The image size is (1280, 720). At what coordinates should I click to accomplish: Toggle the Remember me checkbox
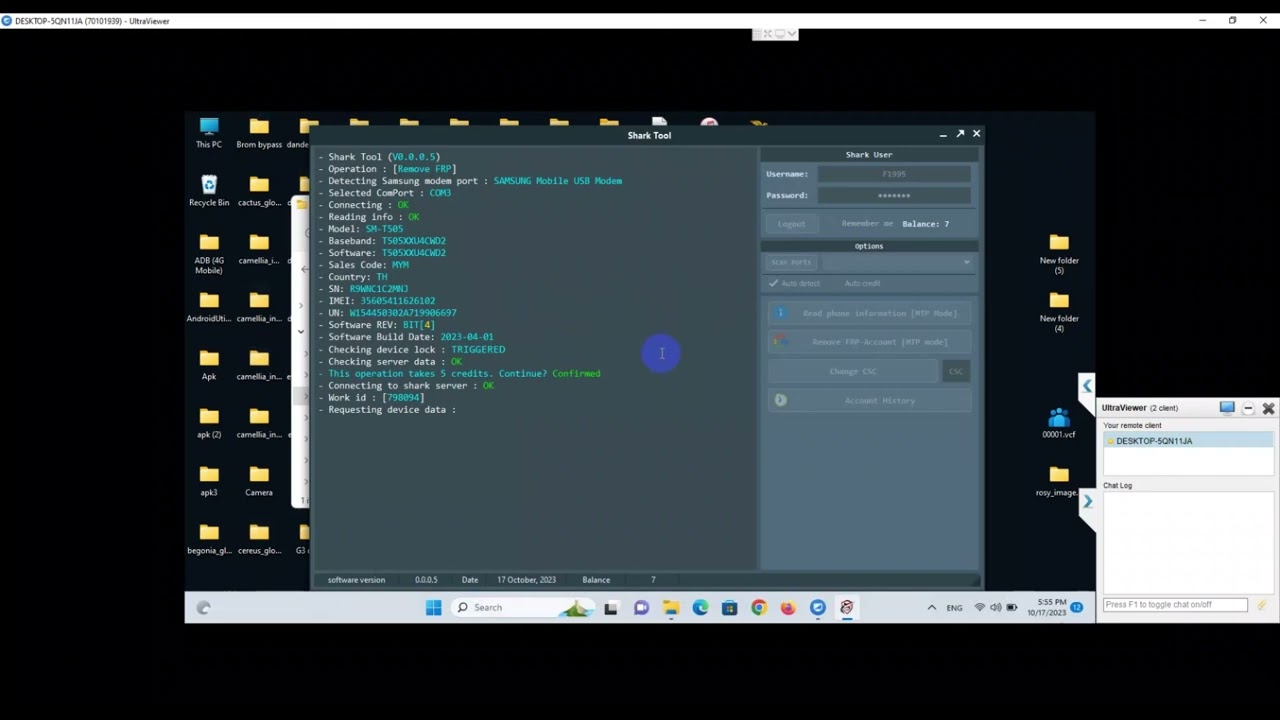[x=867, y=224]
